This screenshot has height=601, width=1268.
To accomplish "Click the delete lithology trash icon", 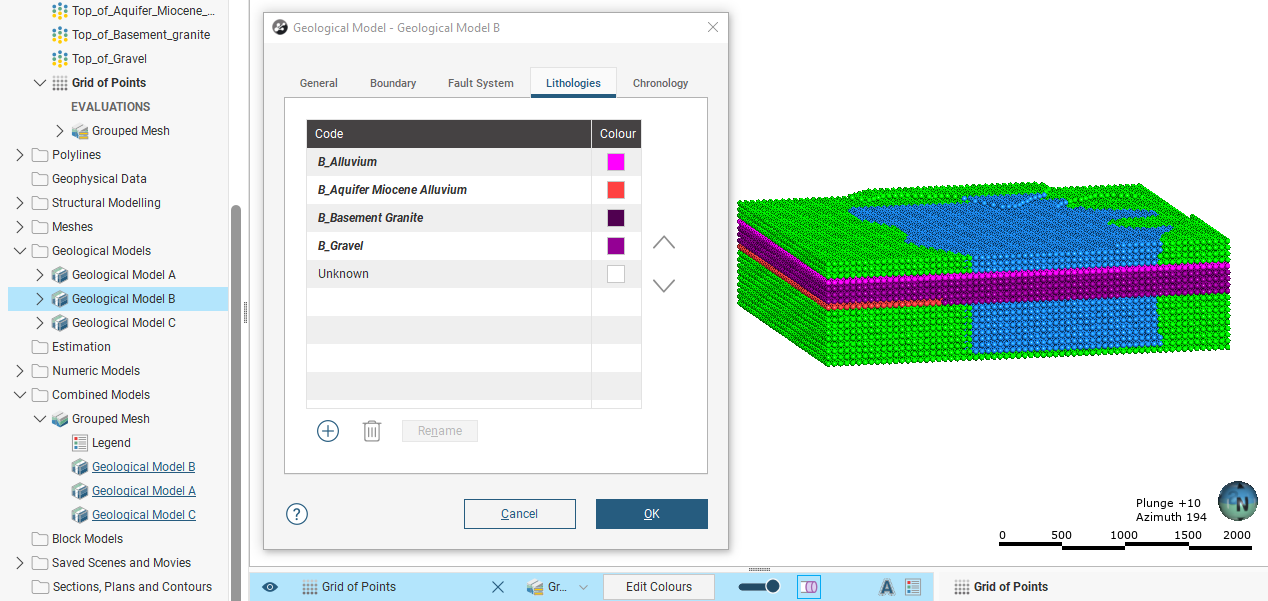I will 372,431.
